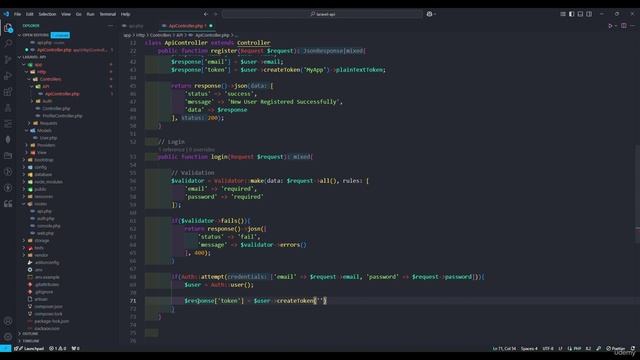Image resolution: width=640 pixels, height=360 pixels.
Task: Open the Terminal menu
Action: tap(108, 14)
